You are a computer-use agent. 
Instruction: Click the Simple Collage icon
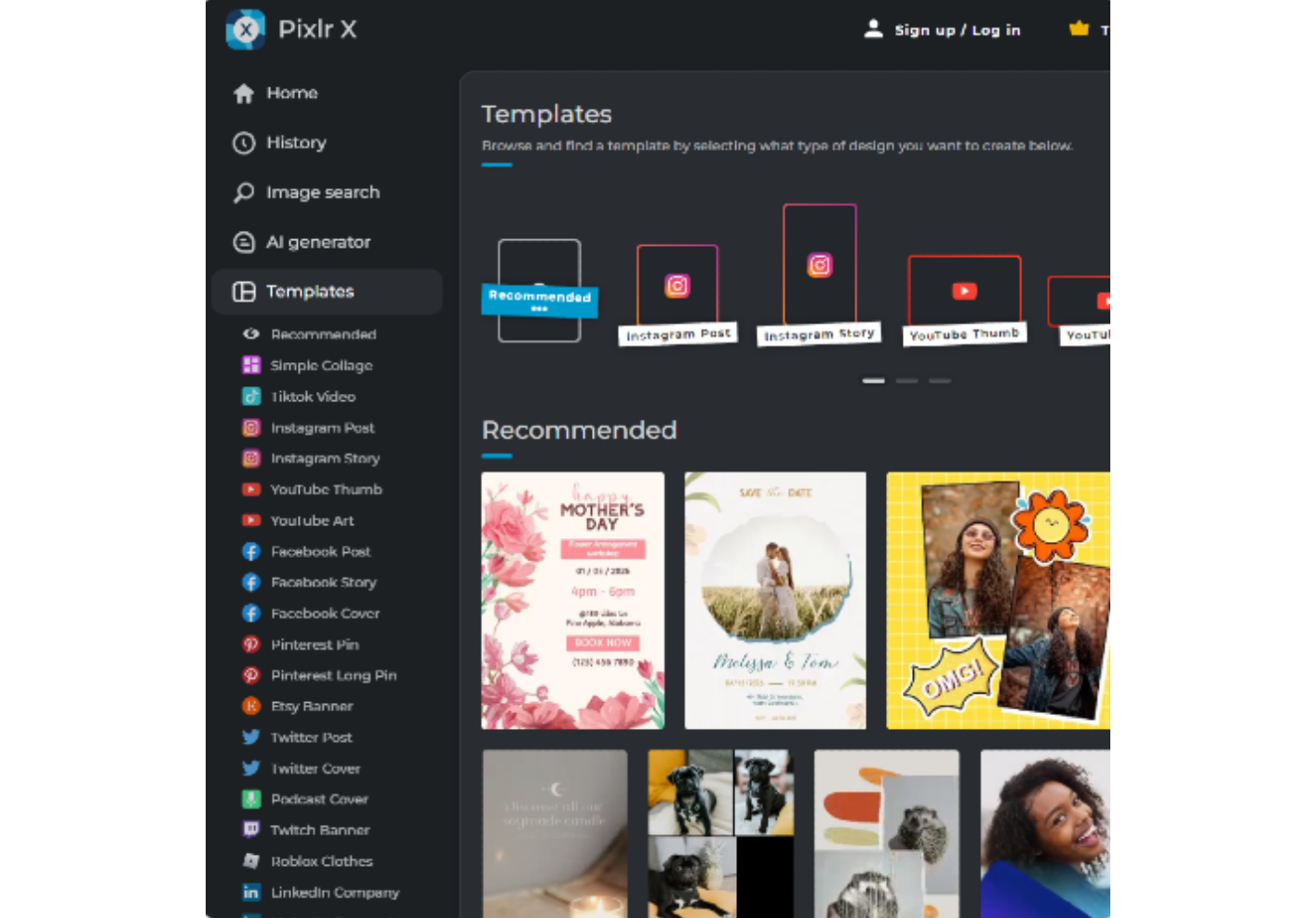[x=251, y=365]
